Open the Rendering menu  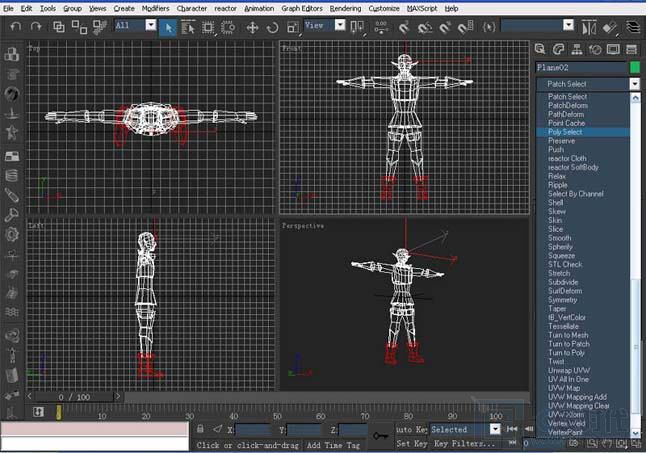click(x=345, y=8)
